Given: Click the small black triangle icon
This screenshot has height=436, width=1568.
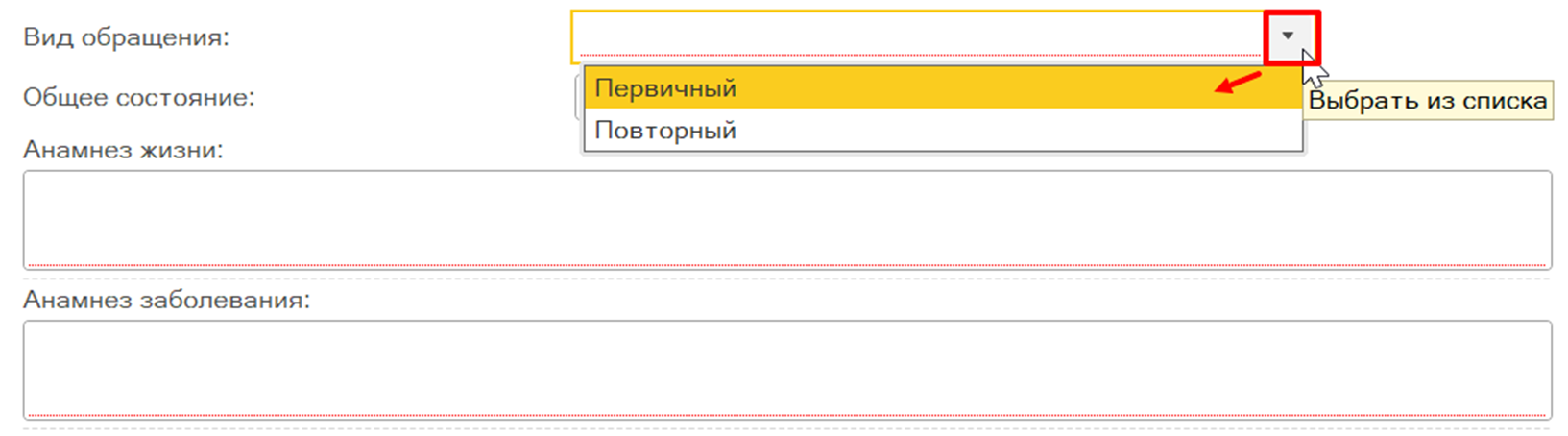Looking at the screenshot, I should click(1289, 36).
